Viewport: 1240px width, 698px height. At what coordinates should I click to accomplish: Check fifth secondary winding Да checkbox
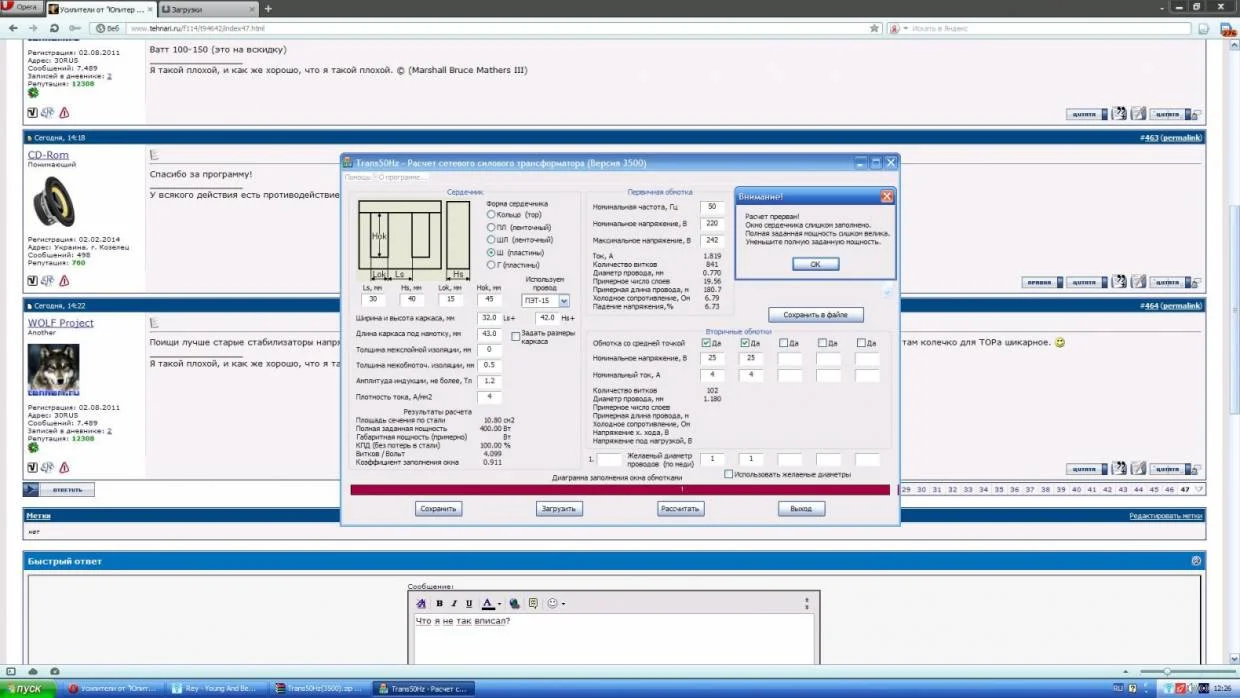click(862, 343)
